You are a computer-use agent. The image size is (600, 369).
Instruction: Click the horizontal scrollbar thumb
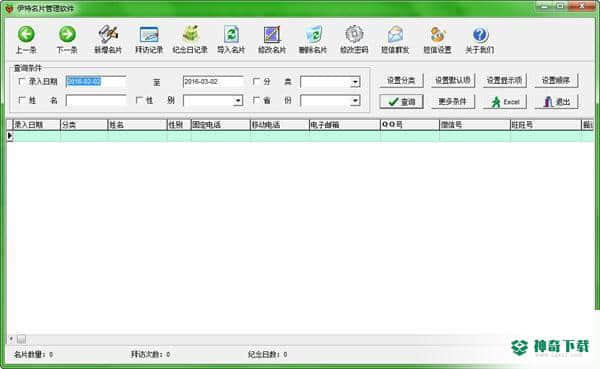(21, 339)
